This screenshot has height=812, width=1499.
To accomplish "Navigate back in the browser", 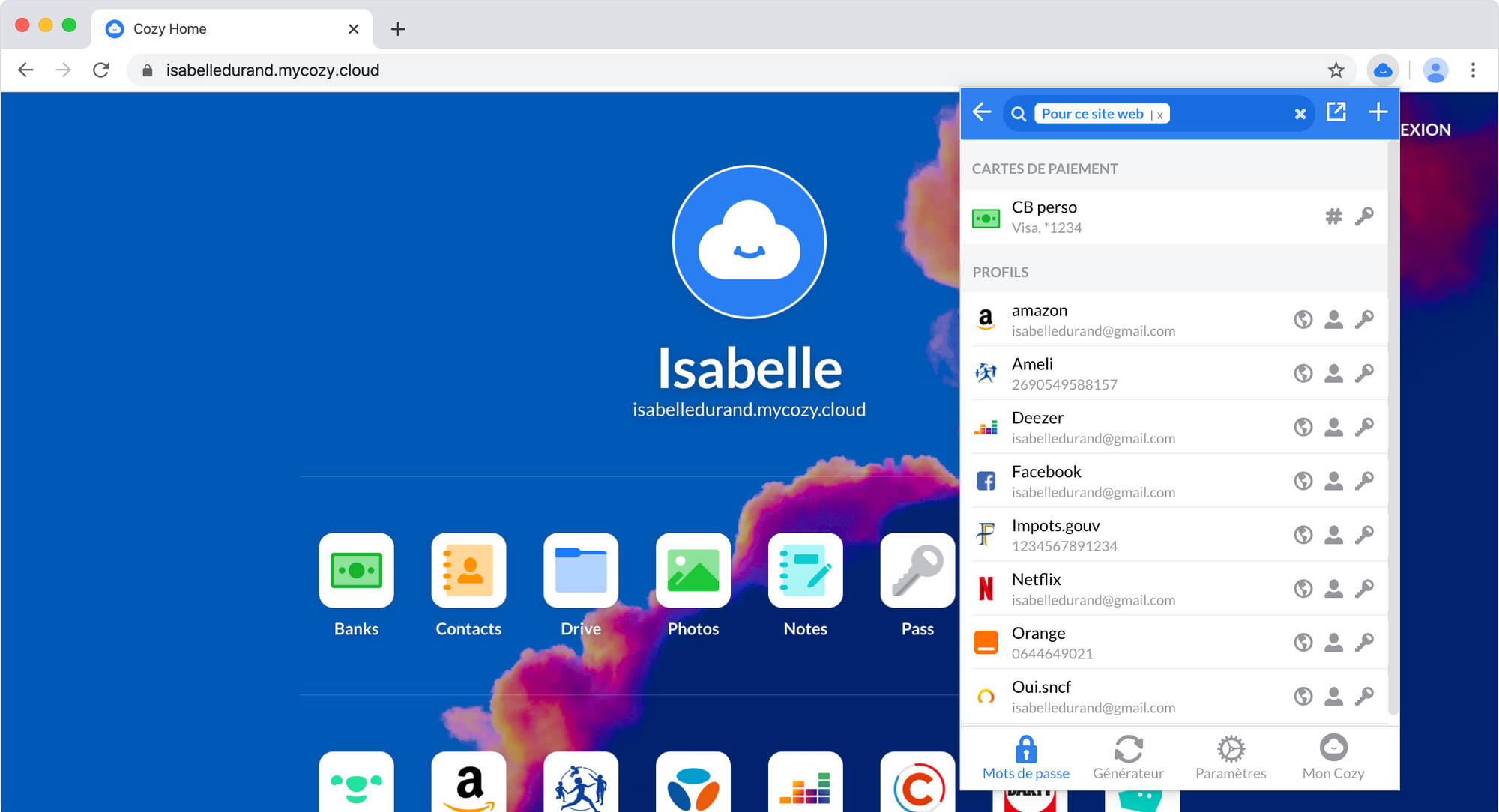I will [x=25, y=70].
